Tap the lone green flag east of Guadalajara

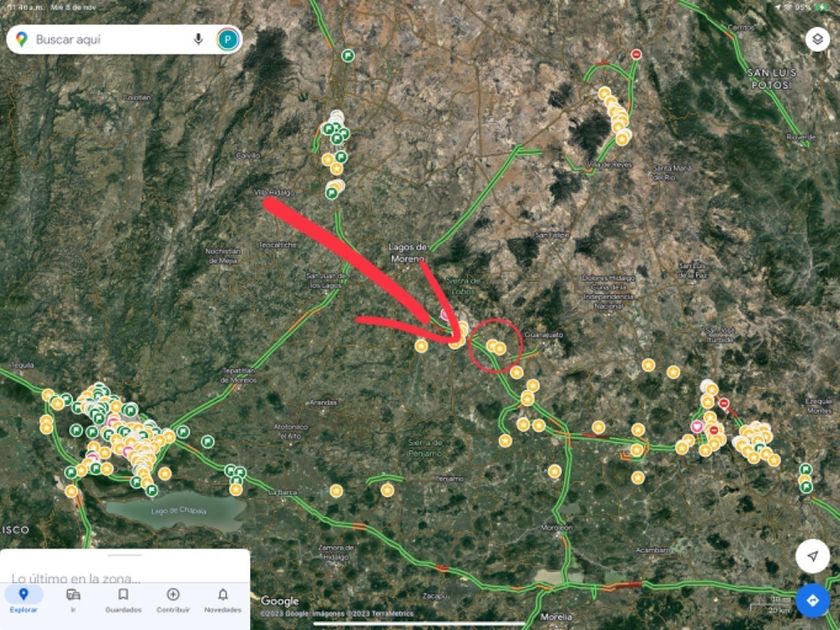208,441
